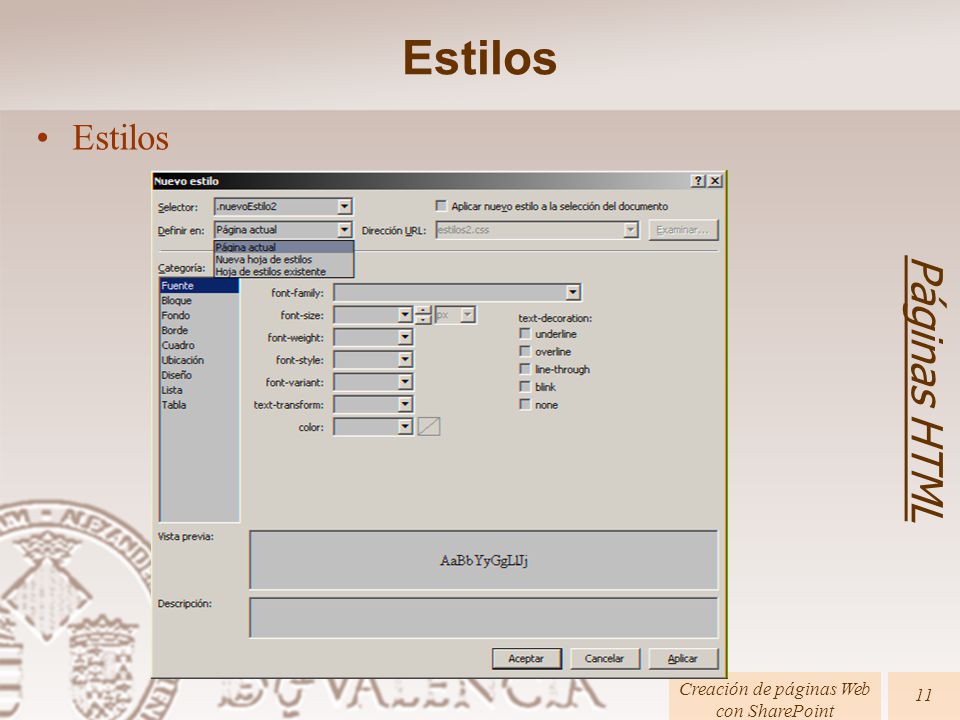Screen dimensions: 960x720
Task: Click the estilos2.css URL field
Action: click(x=530, y=230)
